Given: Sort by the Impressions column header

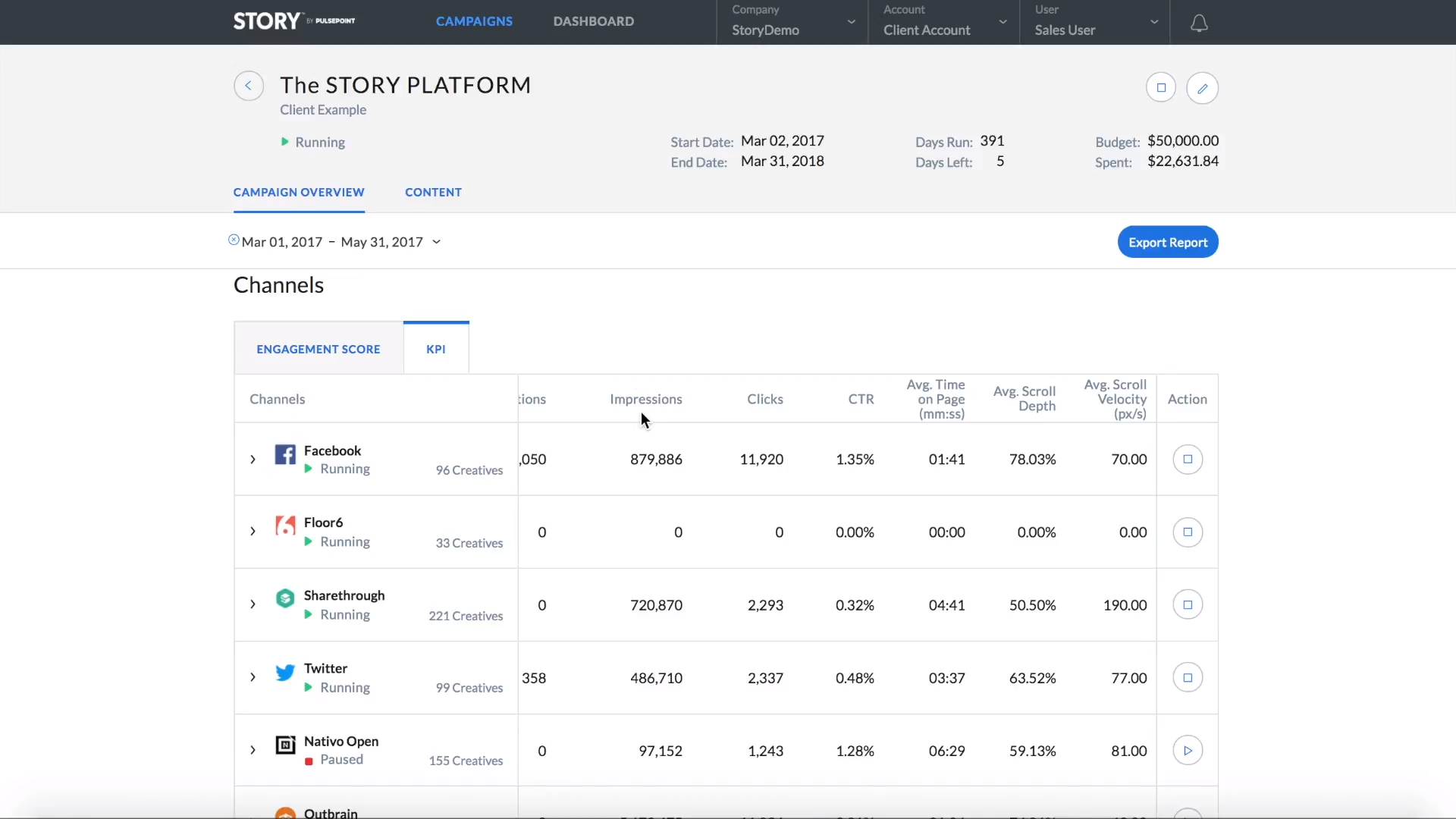Looking at the screenshot, I should [x=646, y=399].
